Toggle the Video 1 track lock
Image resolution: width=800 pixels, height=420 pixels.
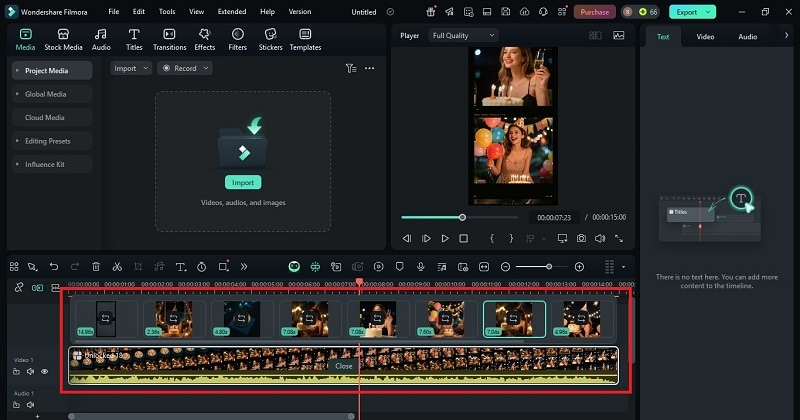point(16,372)
